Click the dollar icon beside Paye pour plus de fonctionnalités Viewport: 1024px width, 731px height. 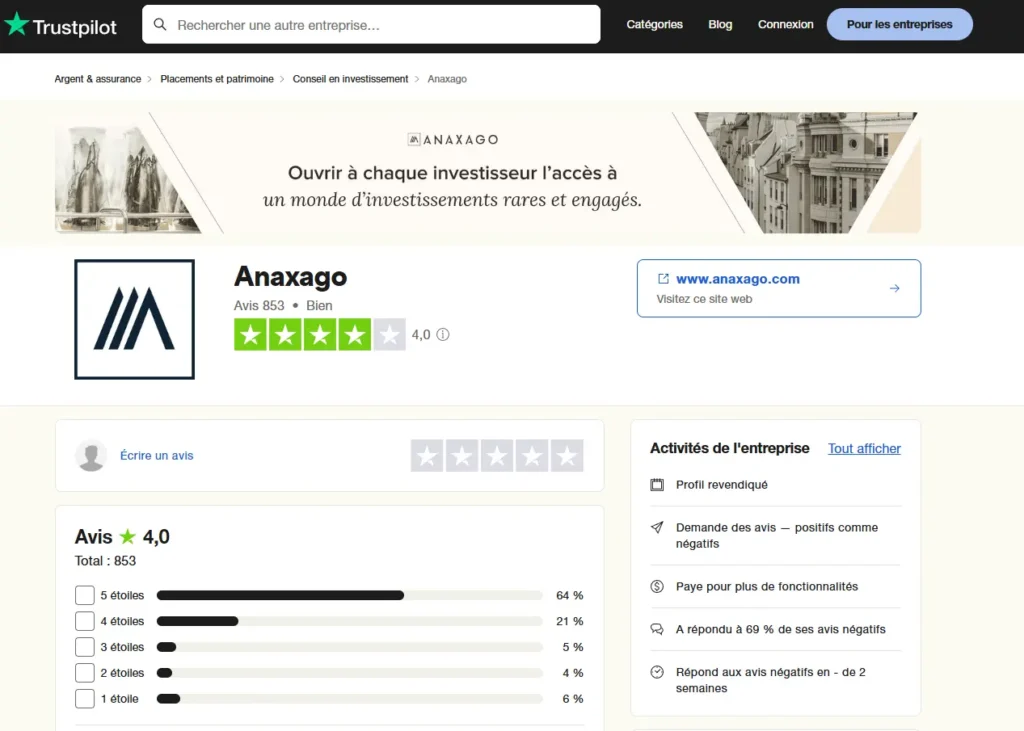657,587
